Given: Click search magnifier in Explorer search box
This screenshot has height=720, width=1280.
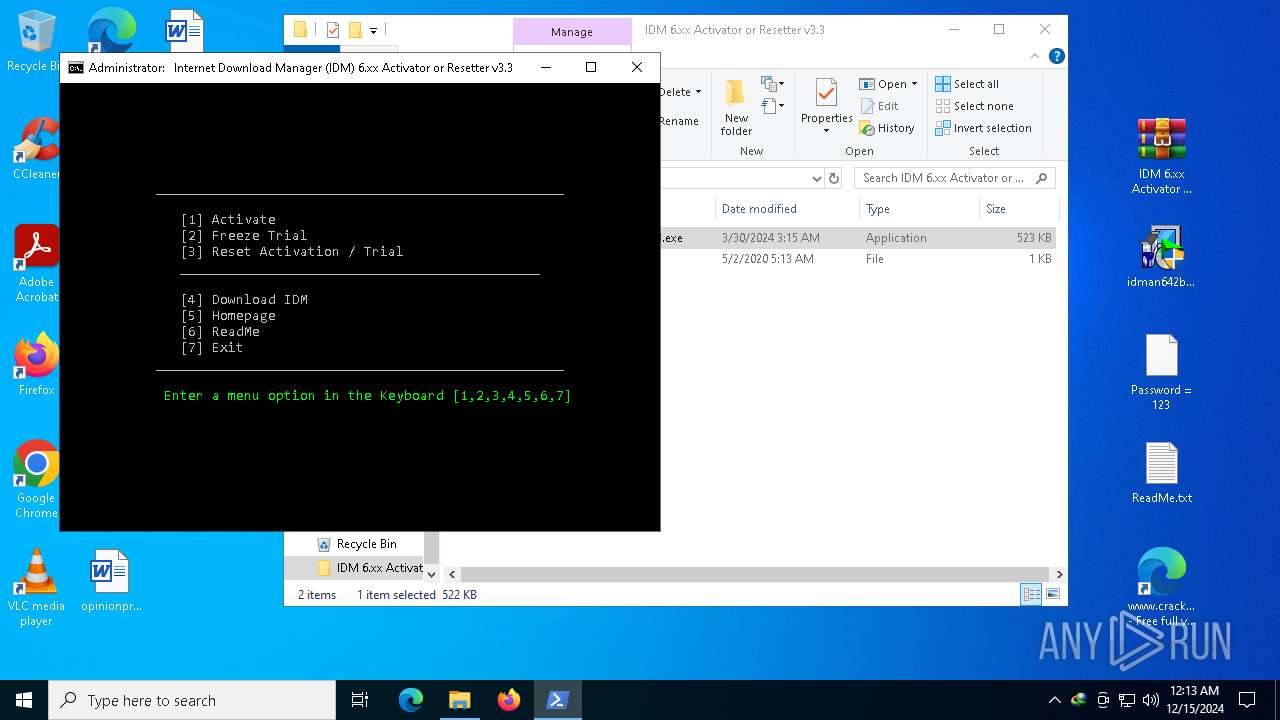Looking at the screenshot, I should (1041, 178).
